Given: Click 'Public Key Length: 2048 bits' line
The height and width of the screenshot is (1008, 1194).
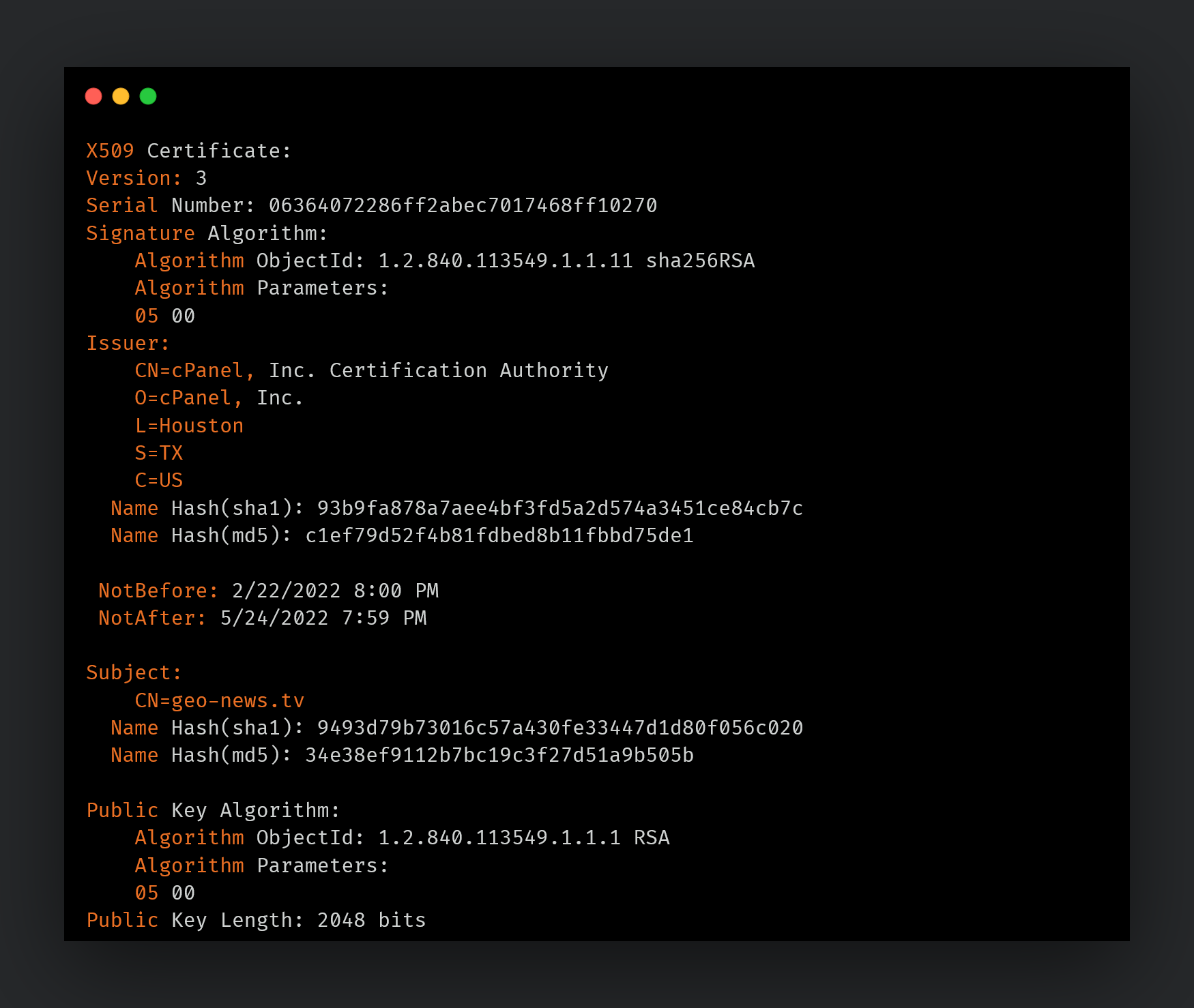Looking at the screenshot, I should [x=256, y=920].
